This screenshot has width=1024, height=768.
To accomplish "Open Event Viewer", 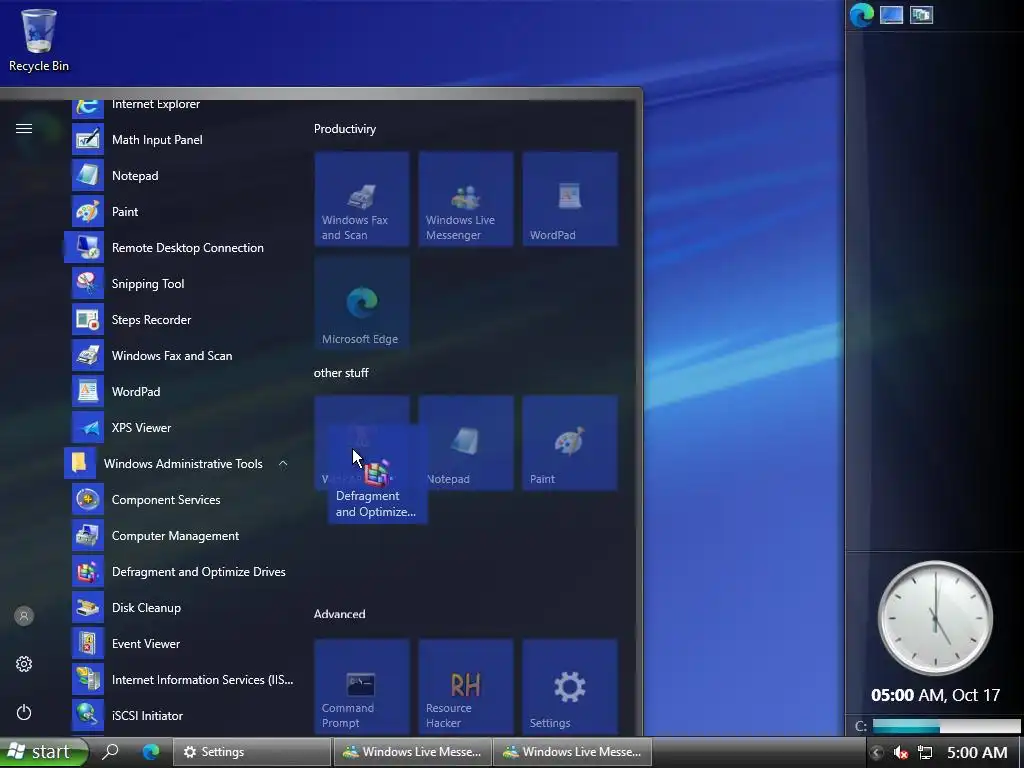I will [x=182, y=643].
